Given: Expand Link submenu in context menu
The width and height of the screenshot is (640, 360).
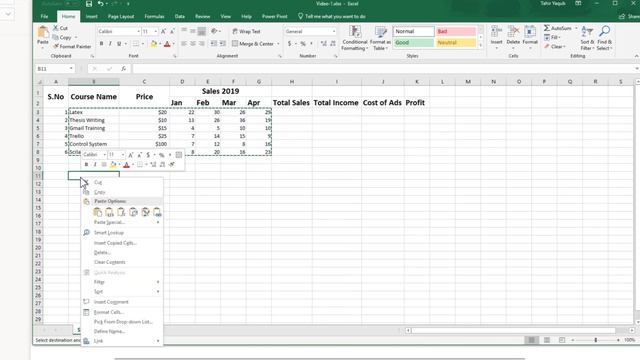Looking at the screenshot, I should [x=158, y=341].
